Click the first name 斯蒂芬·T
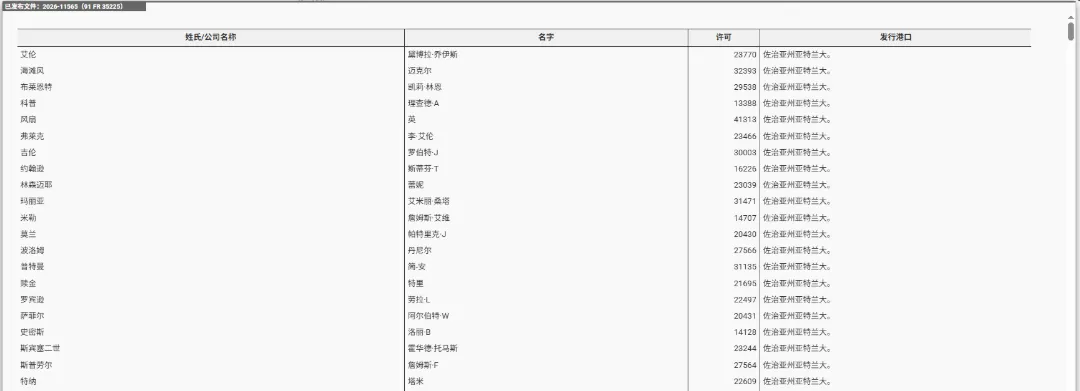Screen dimensions: 1080x391 (423, 169)
